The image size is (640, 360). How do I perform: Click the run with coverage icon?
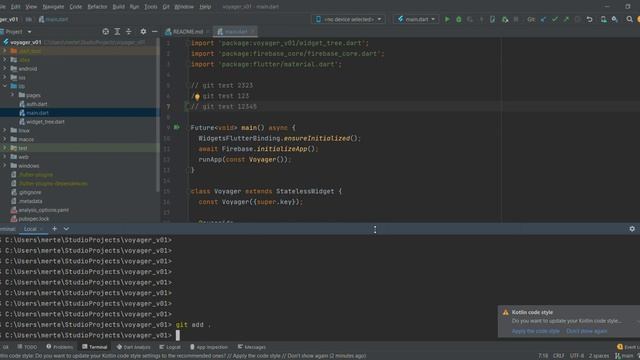[x=470, y=19]
